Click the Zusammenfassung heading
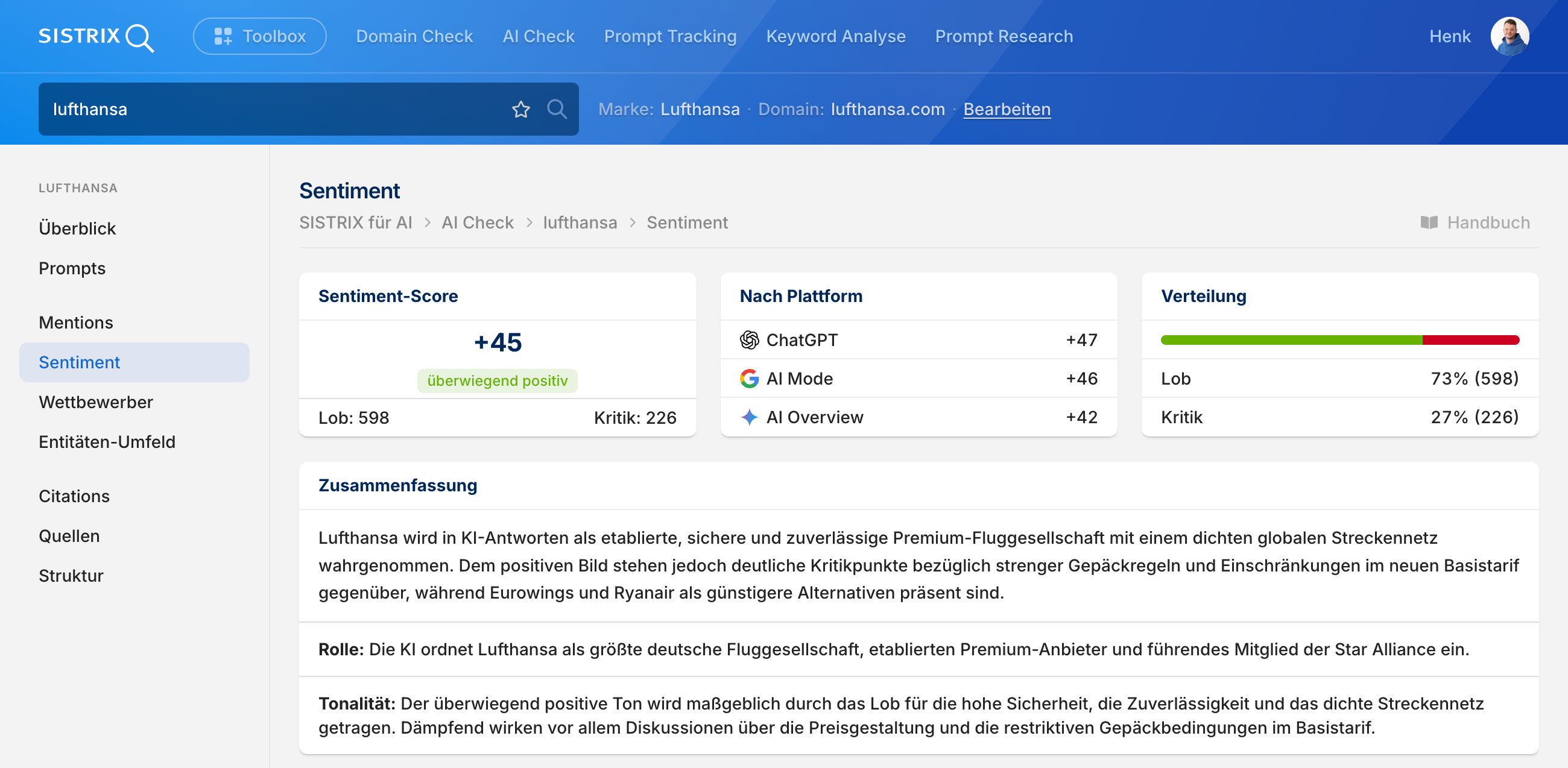Image resolution: width=1568 pixels, height=768 pixels. tap(397, 486)
